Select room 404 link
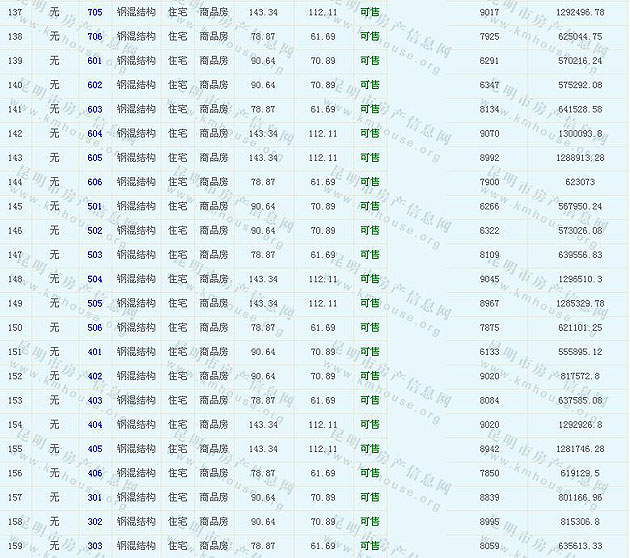The width and height of the screenshot is (630, 558). 95,425
